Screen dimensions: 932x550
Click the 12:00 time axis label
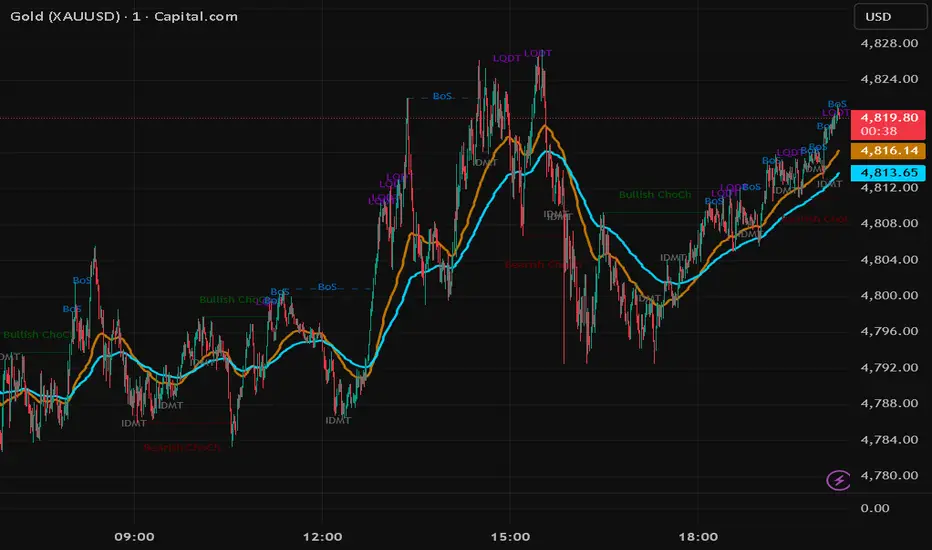point(322,537)
